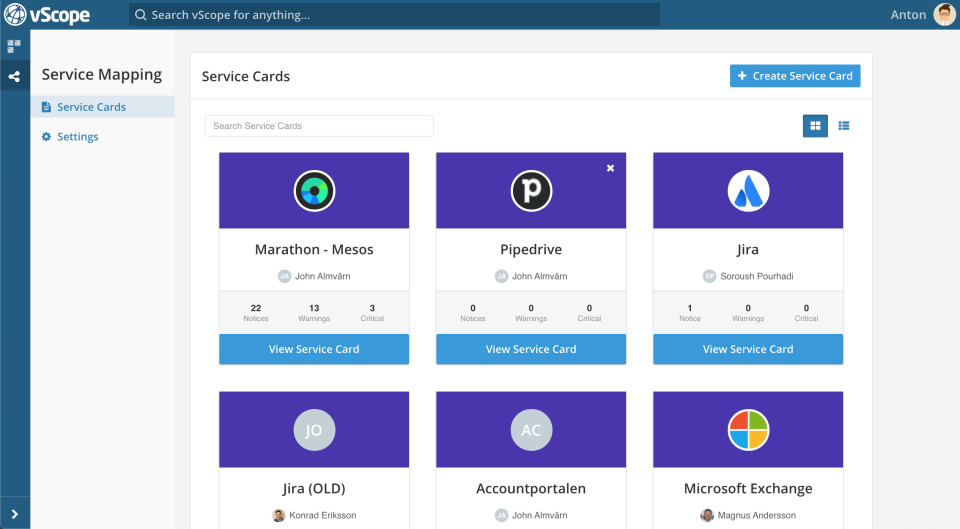This screenshot has height=529, width=960.
Task: Click the Marathon - Mesos card title
Action: click(314, 249)
